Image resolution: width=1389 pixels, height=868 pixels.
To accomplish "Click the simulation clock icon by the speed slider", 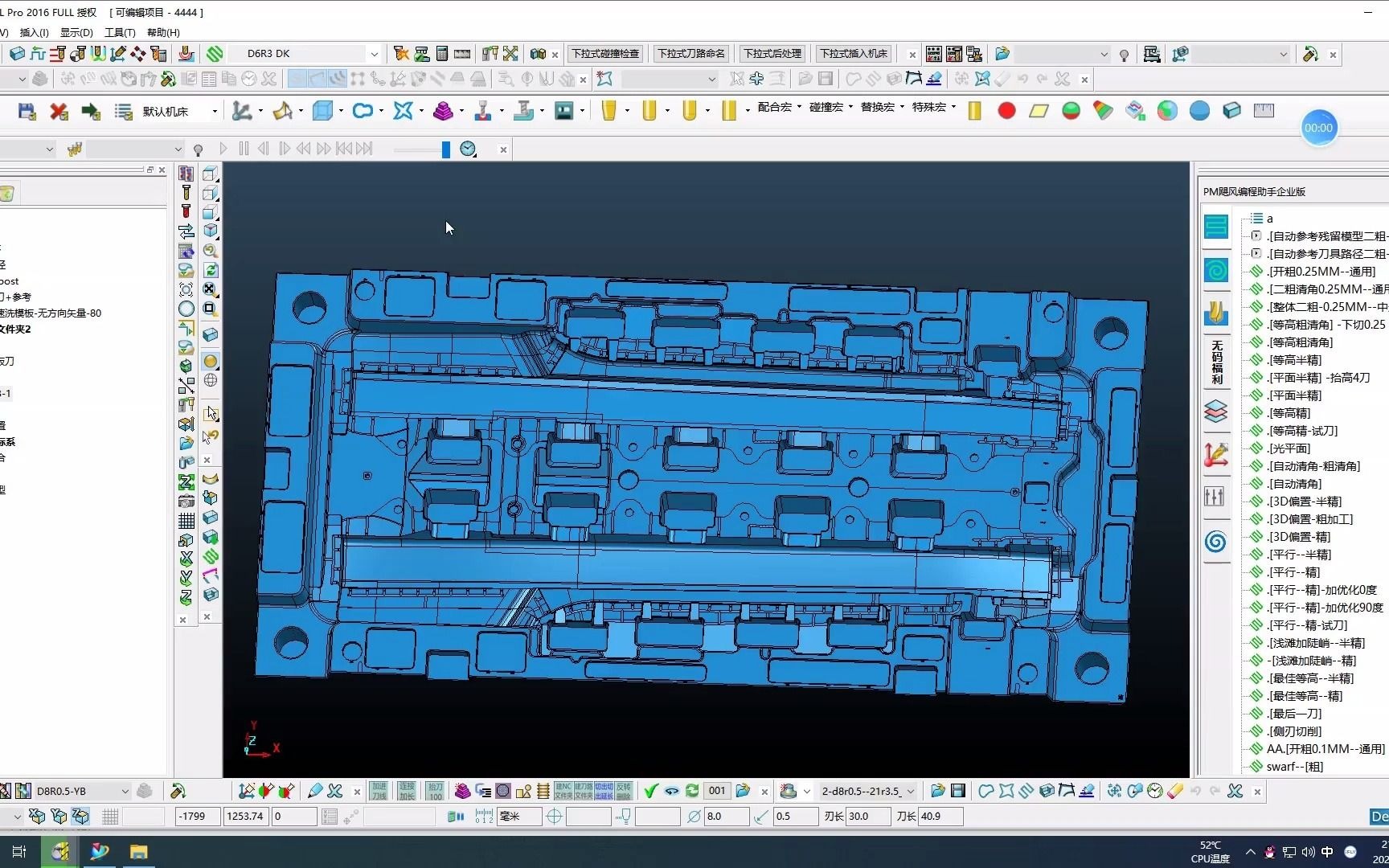I will point(469,149).
